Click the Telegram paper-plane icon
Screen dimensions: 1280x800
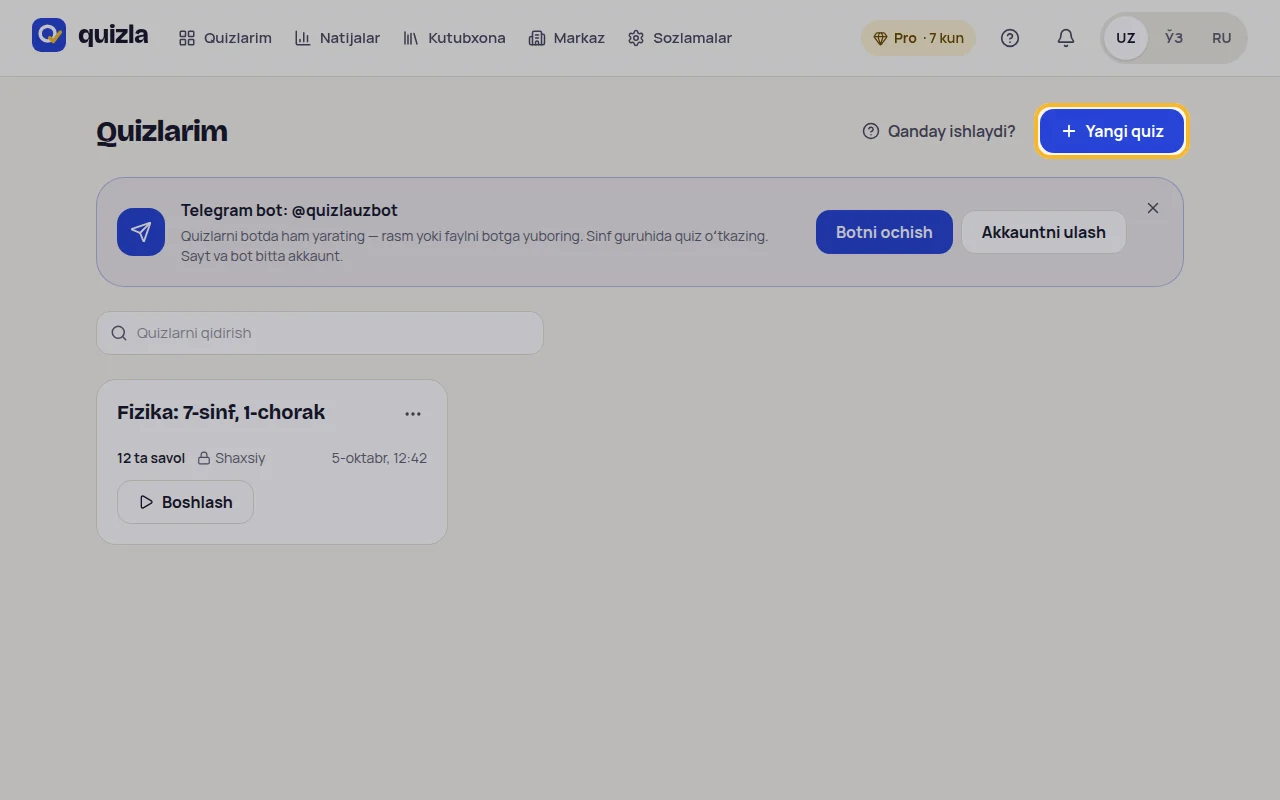(x=141, y=232)
